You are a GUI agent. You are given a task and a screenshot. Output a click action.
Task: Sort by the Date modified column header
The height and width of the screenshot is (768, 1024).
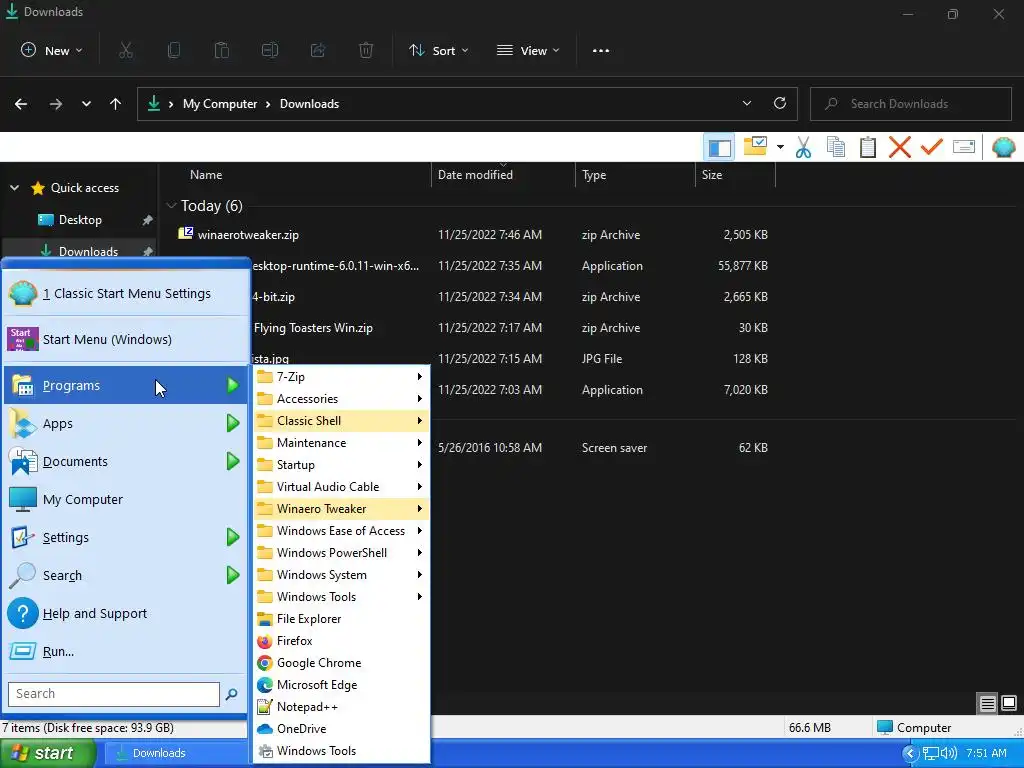tap(475, 175)
